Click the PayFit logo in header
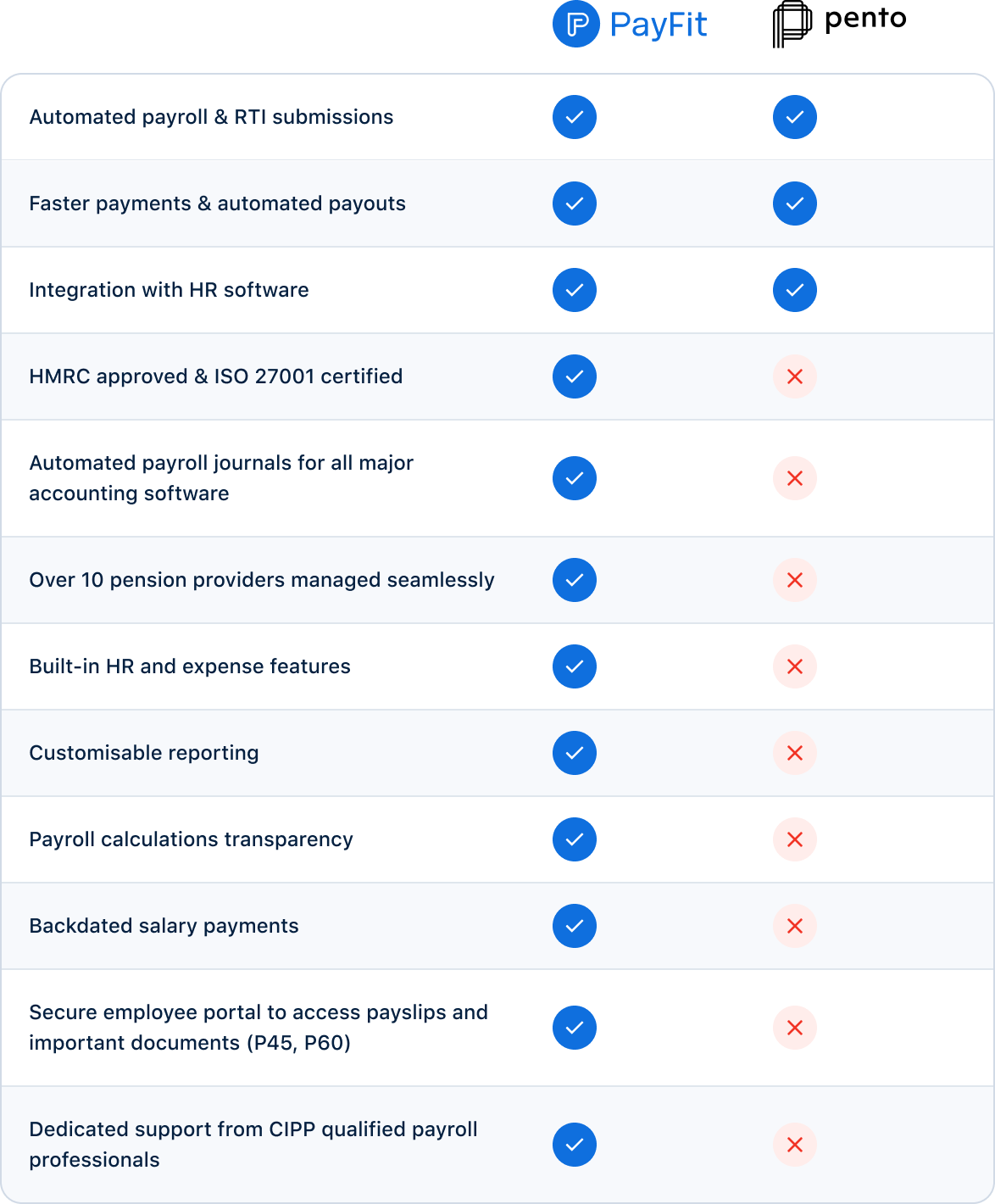Image resolution: width=995 pixels, height=1204 pixels. pyautogui.click(x=630, y=25)
